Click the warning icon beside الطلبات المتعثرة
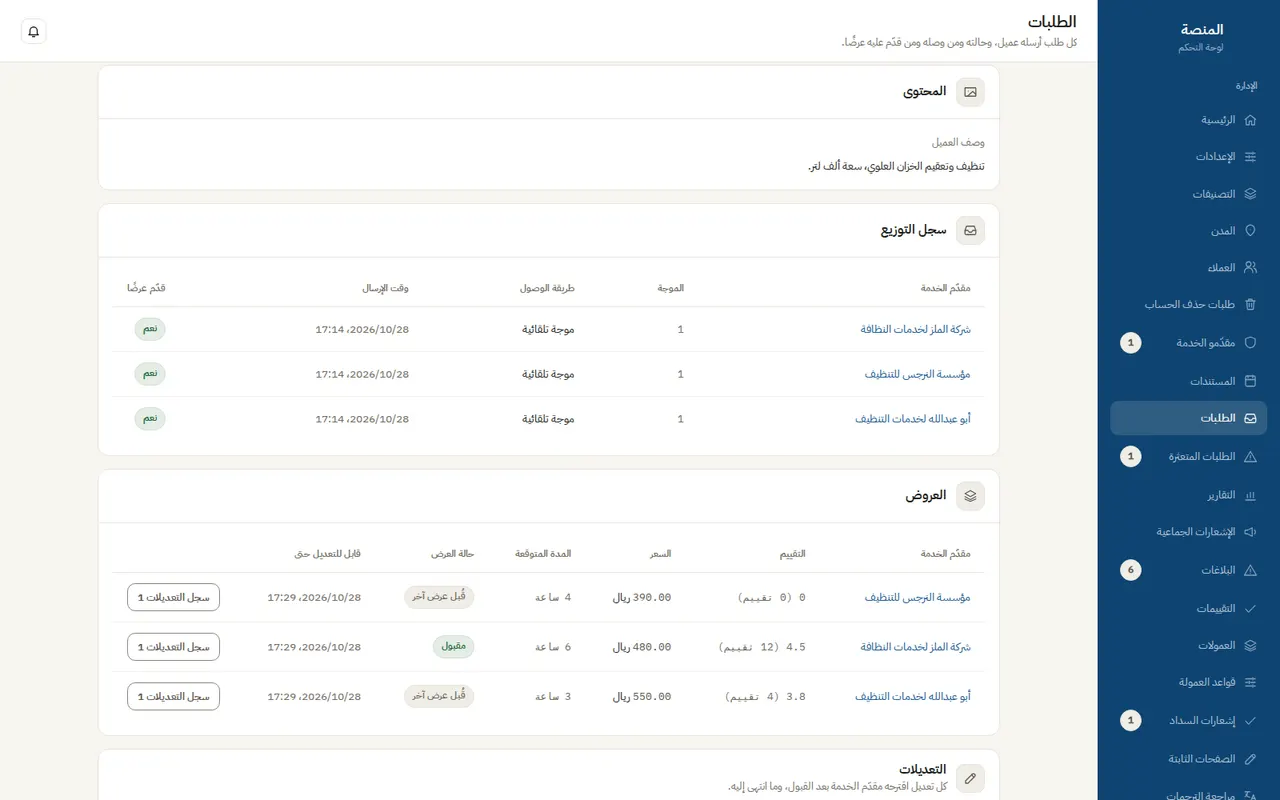This screenshot has width=1280, height=800. pos(1250,457)
